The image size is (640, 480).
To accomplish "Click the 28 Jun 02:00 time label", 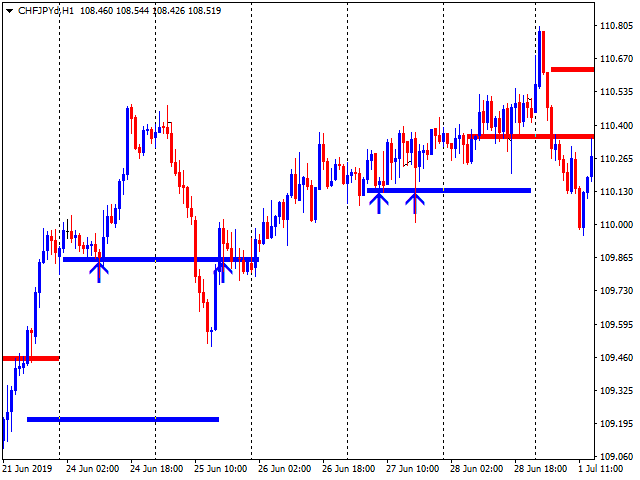I will [x=477, y=469].
